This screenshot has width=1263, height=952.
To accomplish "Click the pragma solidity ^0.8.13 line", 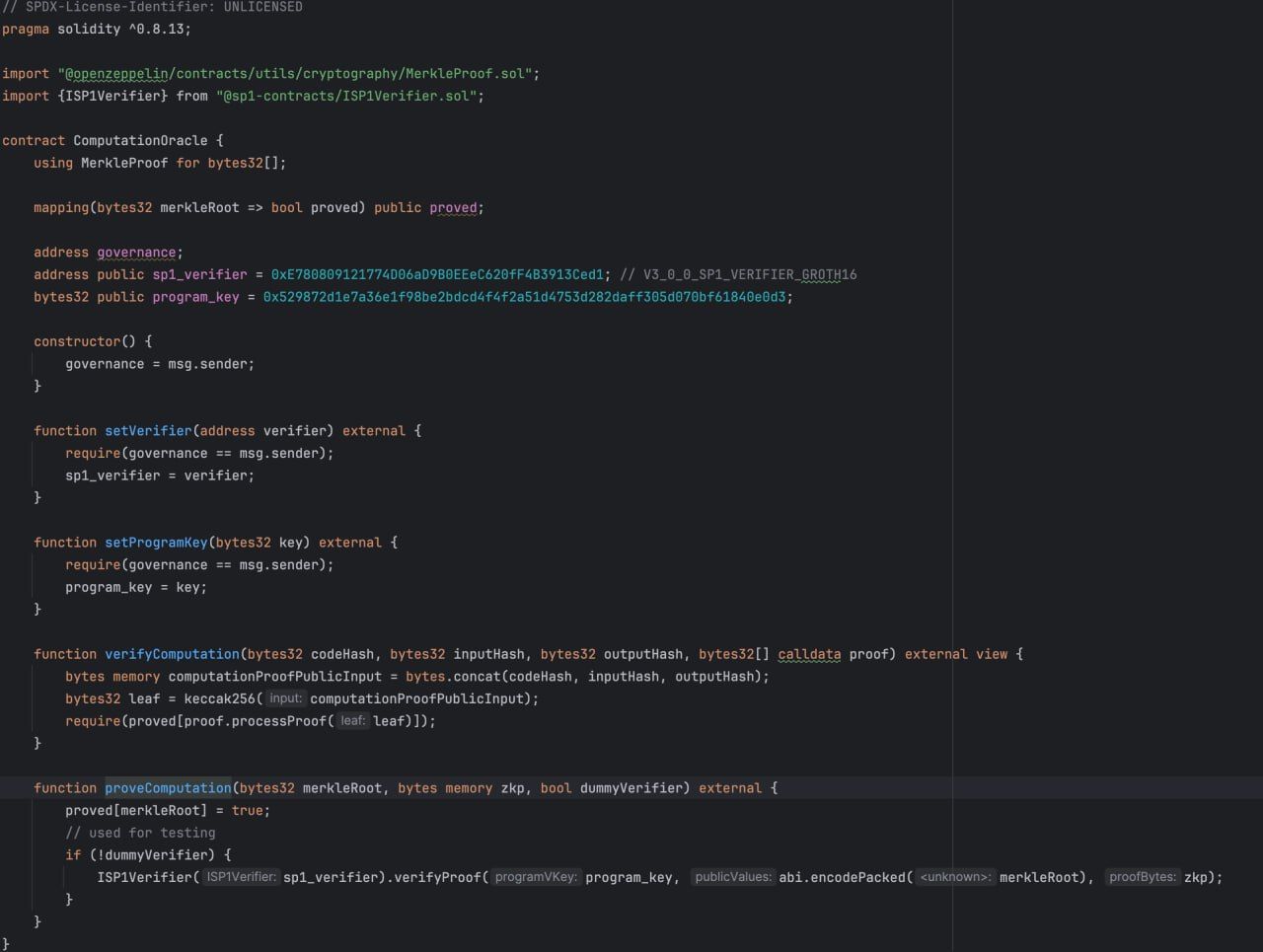I will pos(97,30).
